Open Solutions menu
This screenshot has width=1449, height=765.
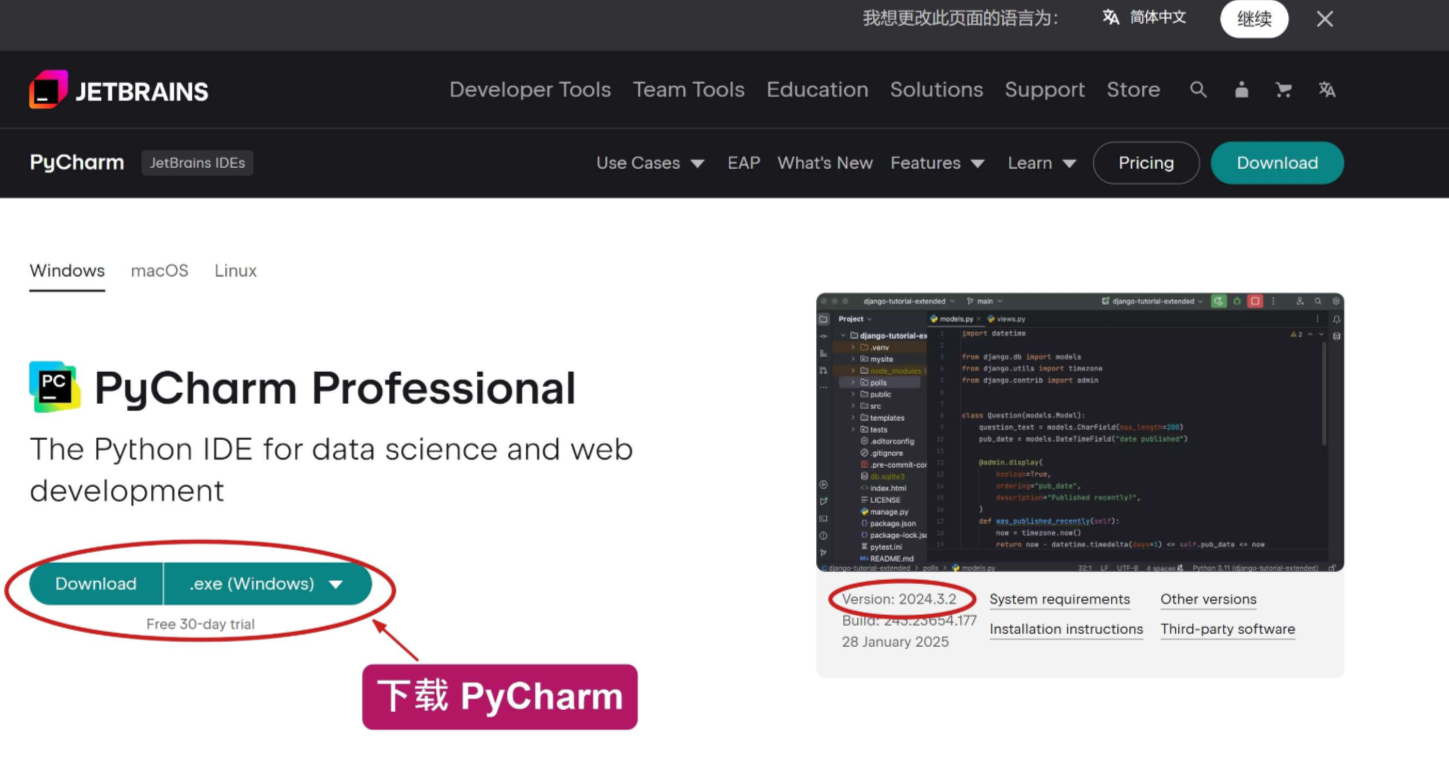tap(937, 90)
